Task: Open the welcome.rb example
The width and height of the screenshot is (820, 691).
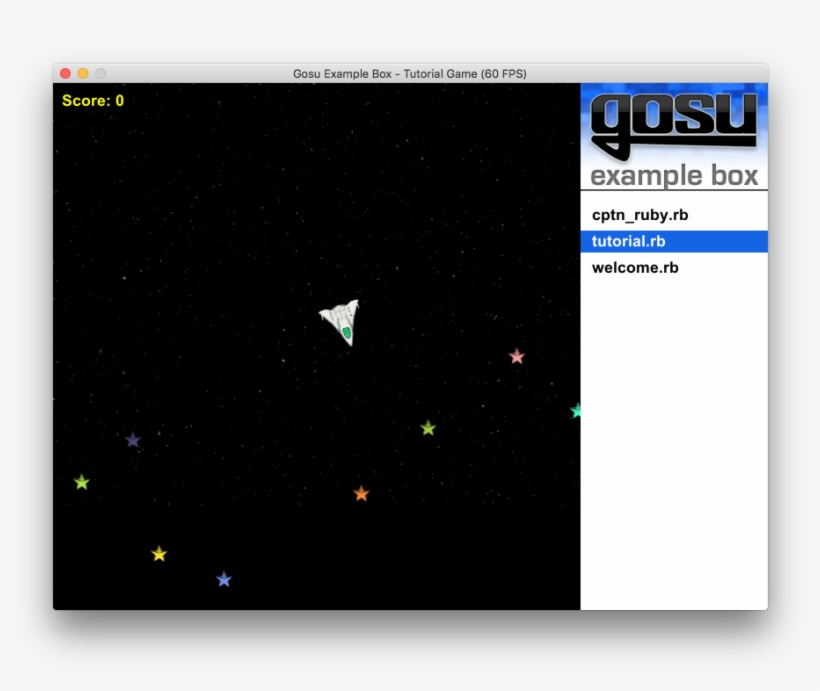Action: click(635, 267)
